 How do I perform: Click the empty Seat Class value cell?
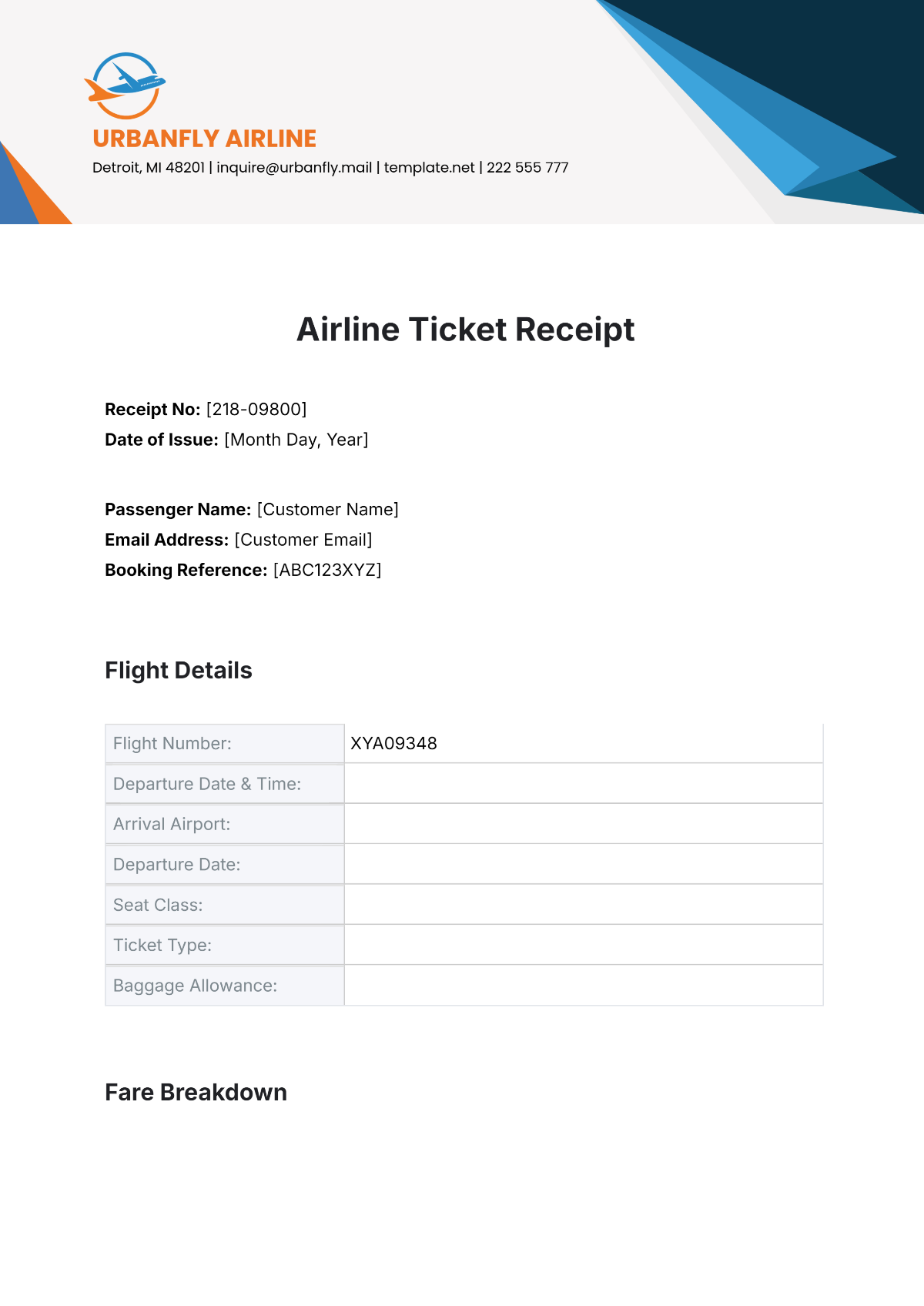[x=583, y=905]
